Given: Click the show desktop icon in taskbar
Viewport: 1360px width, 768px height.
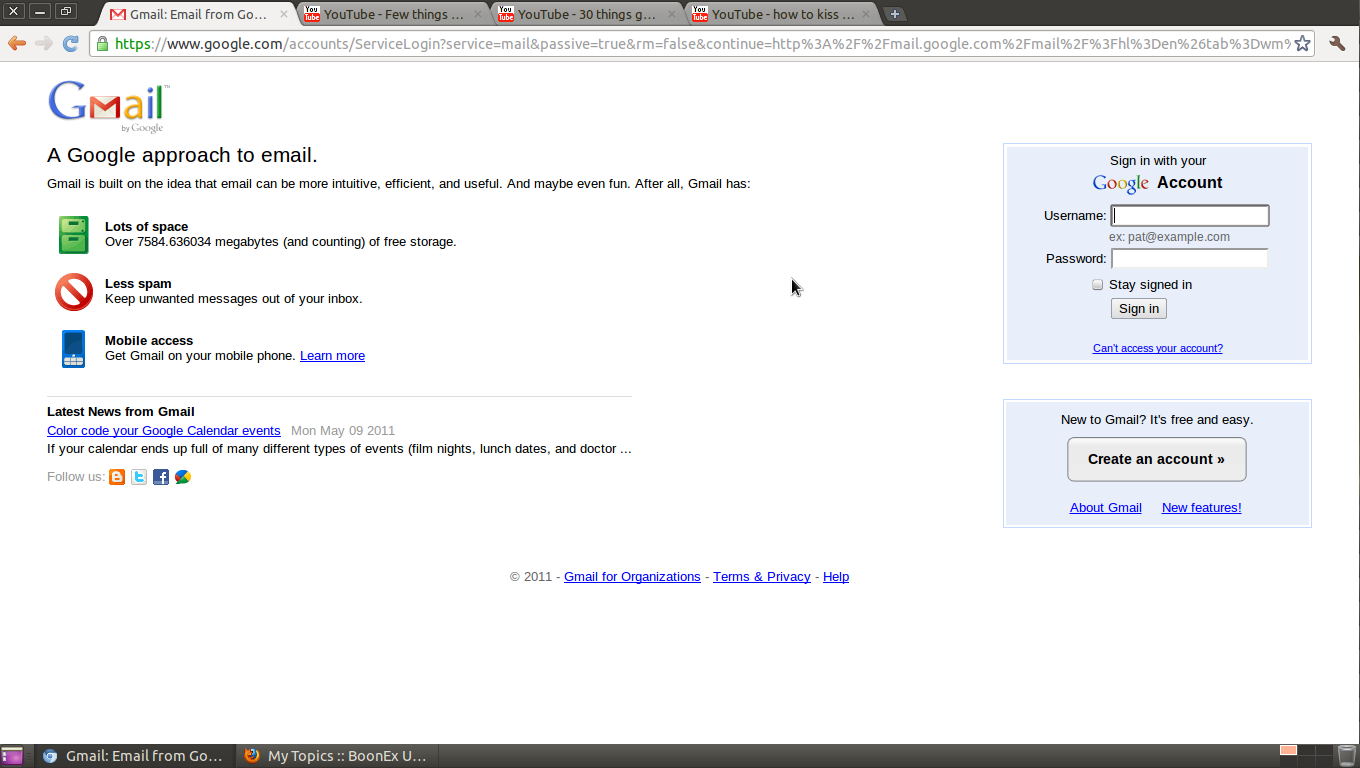Looking at the screenshot, I should (12, 756).
